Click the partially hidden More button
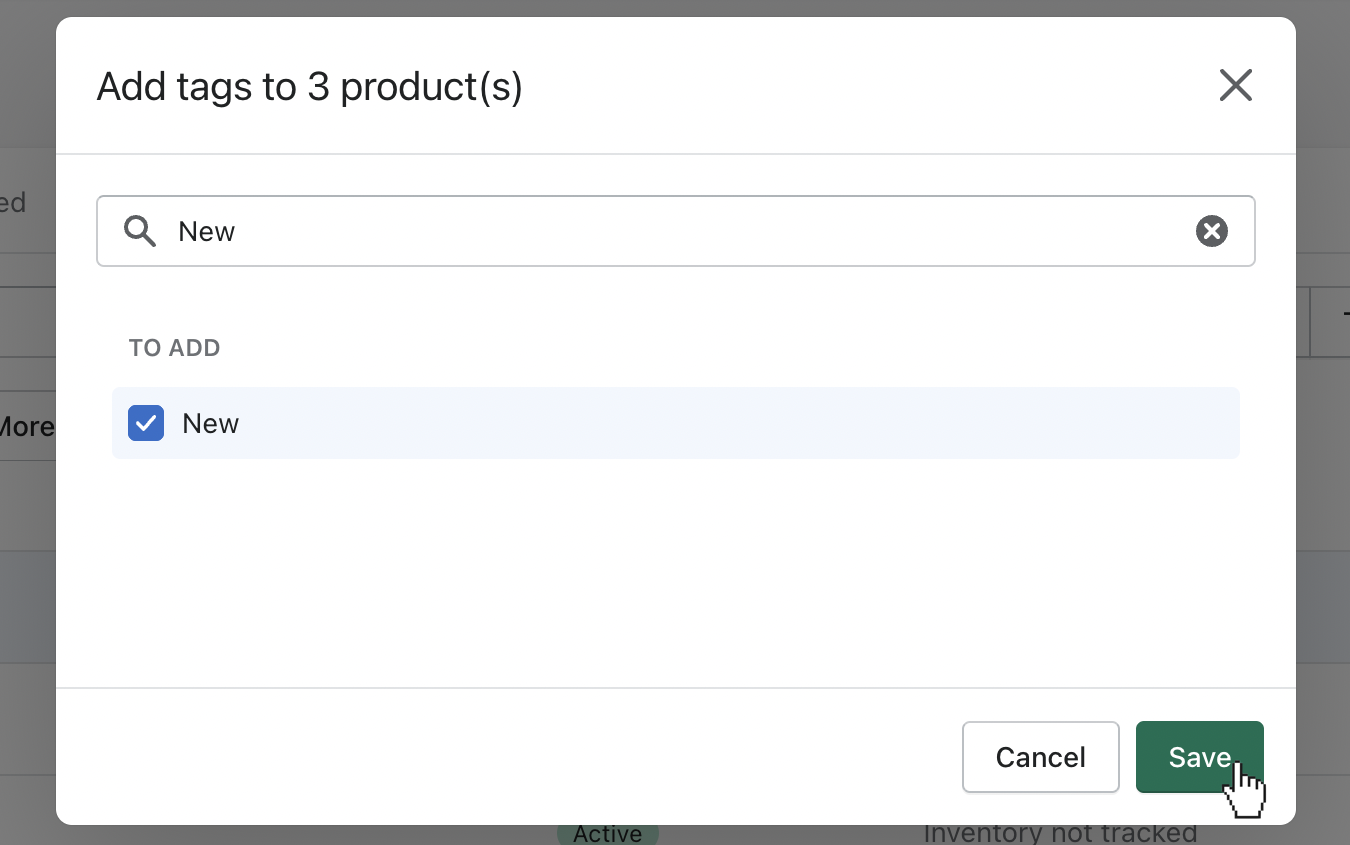Viewport: 1350px width, 845px height. pos(27,426)
